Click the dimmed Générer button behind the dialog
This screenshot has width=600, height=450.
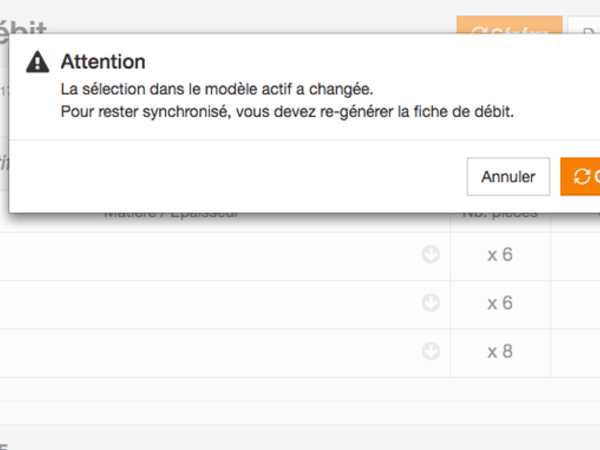coord(508,32)
